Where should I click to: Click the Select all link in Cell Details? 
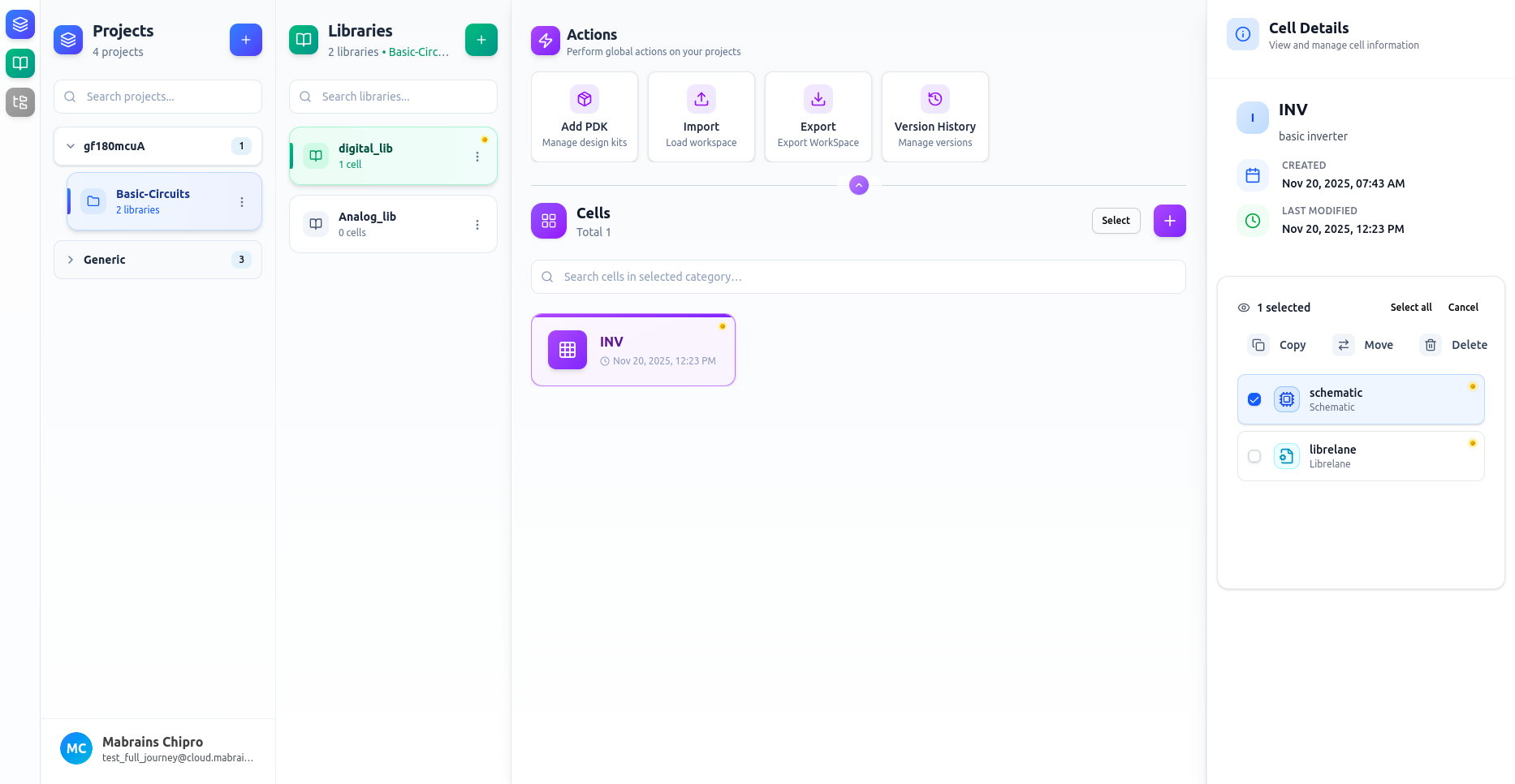click(1411, 307)
